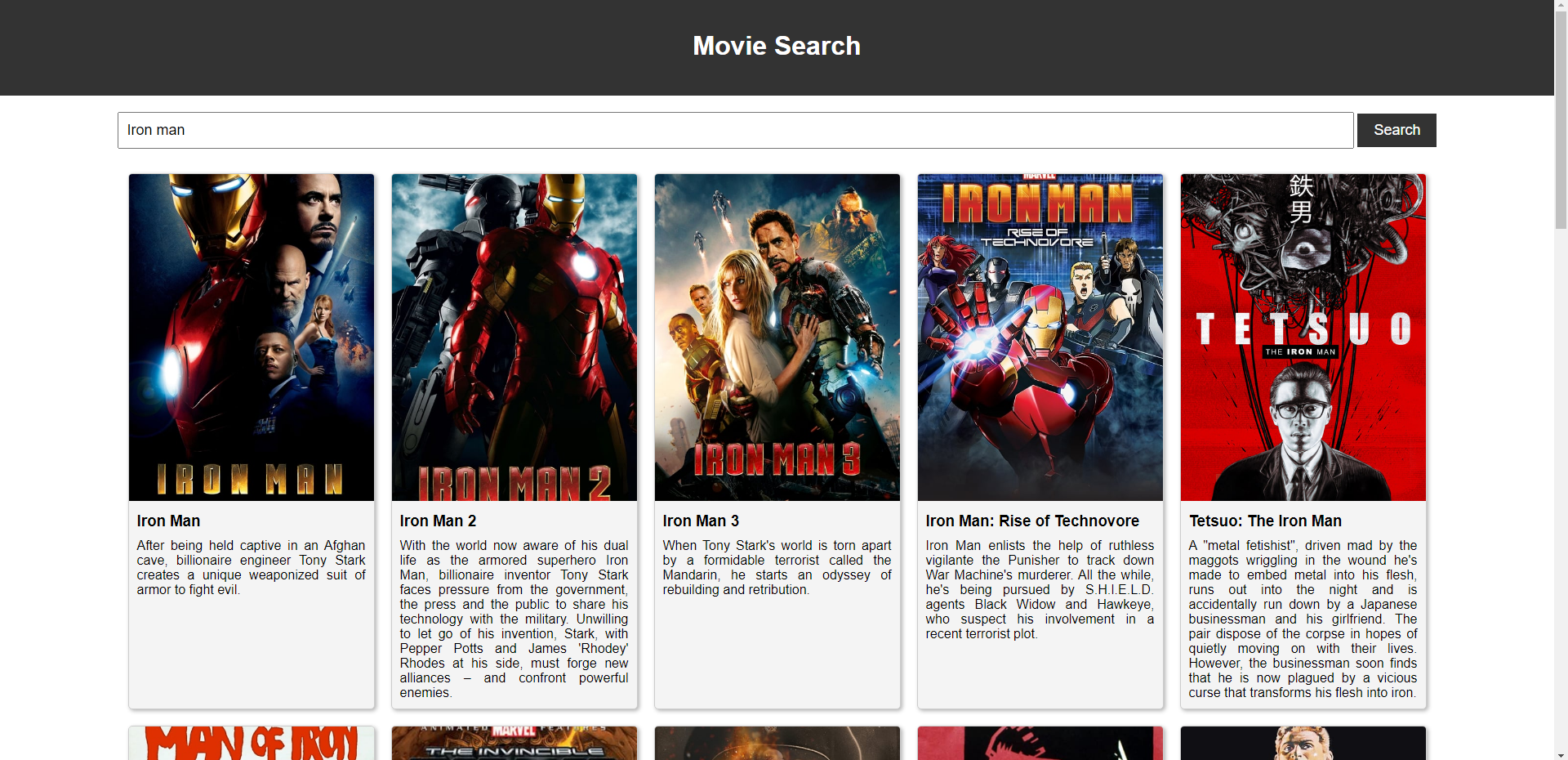Click description starting "After being held captive"

coord(252,567)
